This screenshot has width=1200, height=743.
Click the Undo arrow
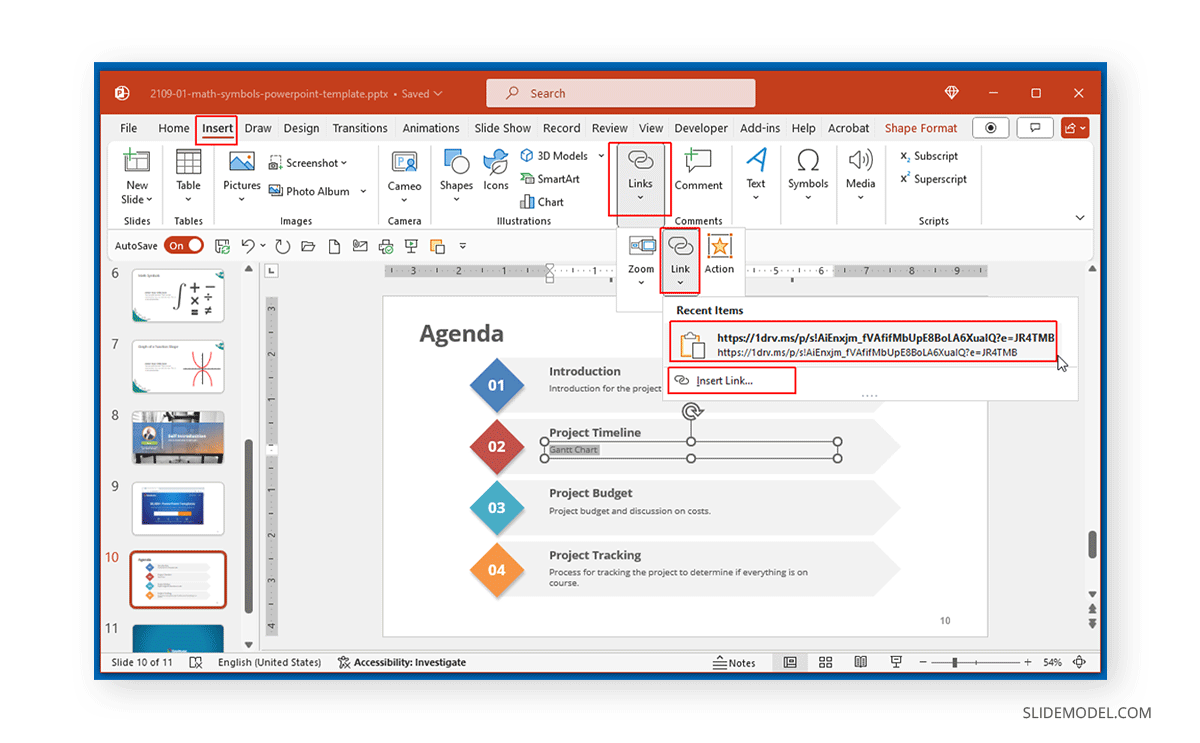click(x=247, y=246)
